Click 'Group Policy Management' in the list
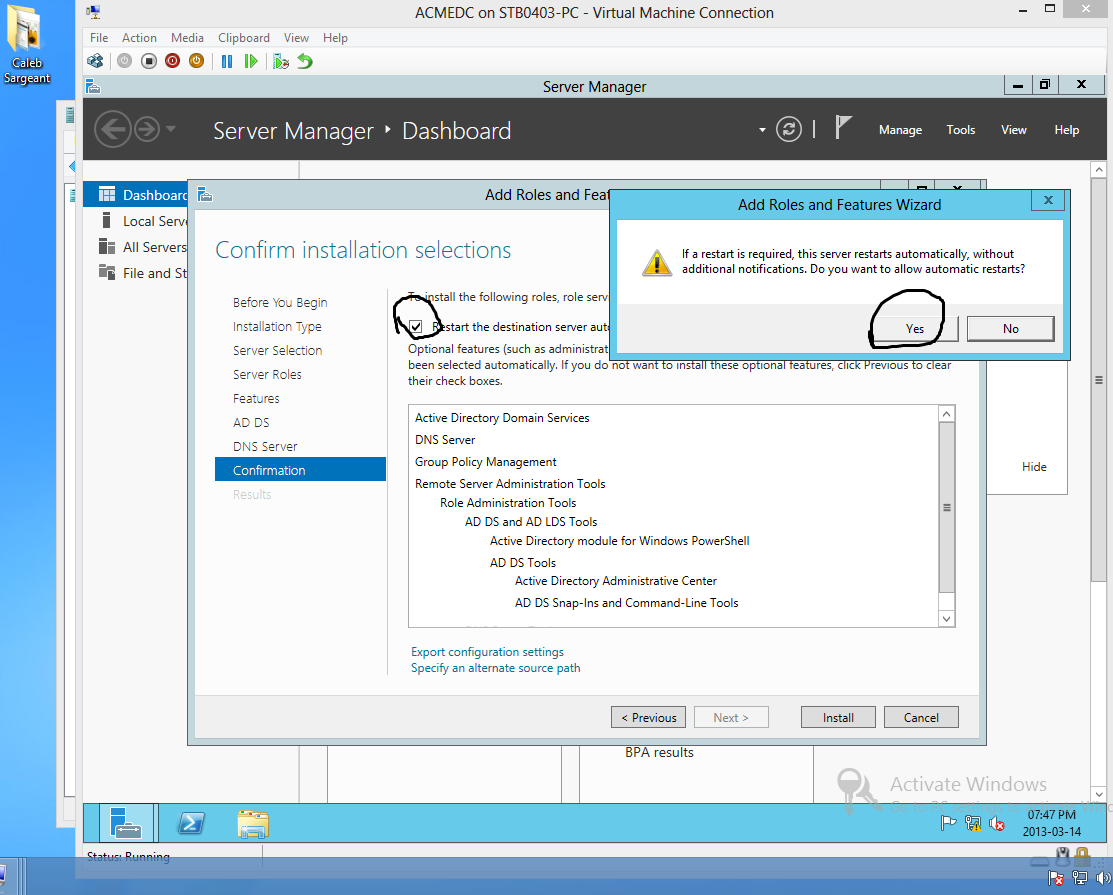 click(486, 462)
